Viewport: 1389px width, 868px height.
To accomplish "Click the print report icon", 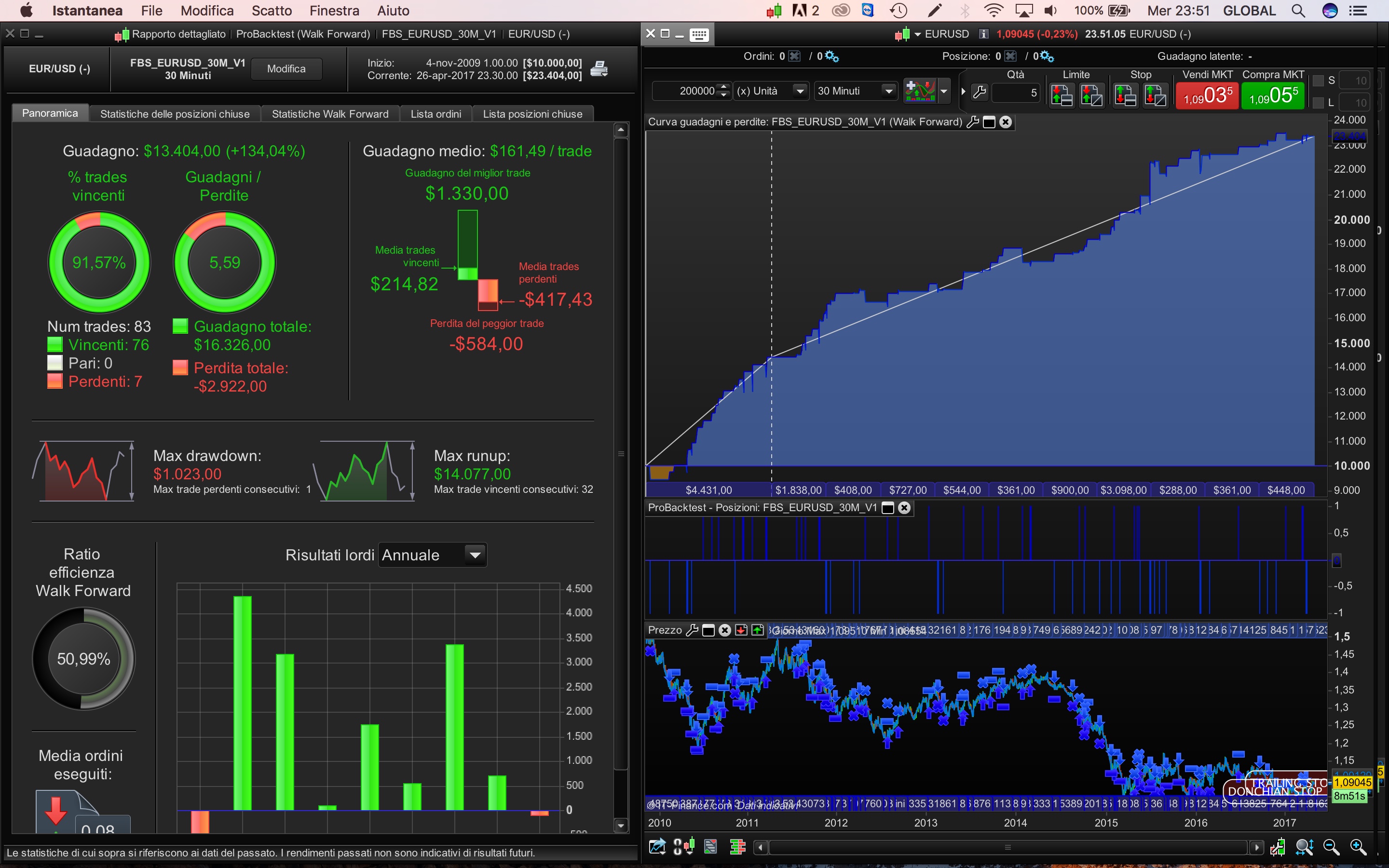I will click(x=599, y=69).
